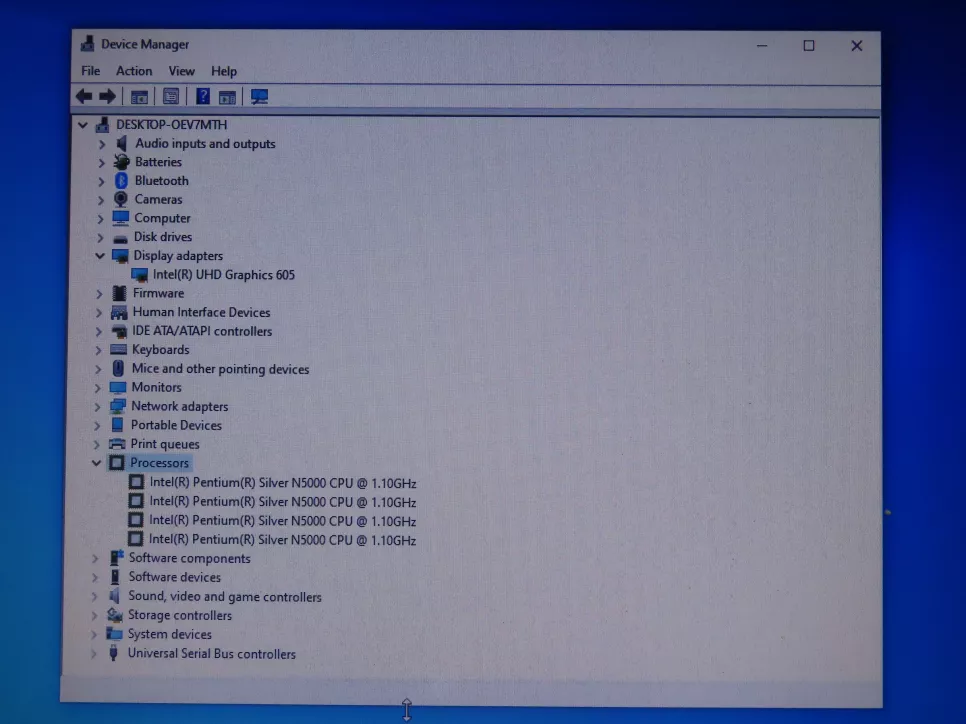966x724 pixels.
Task: Open the Help menu
Action: point(224,71)
